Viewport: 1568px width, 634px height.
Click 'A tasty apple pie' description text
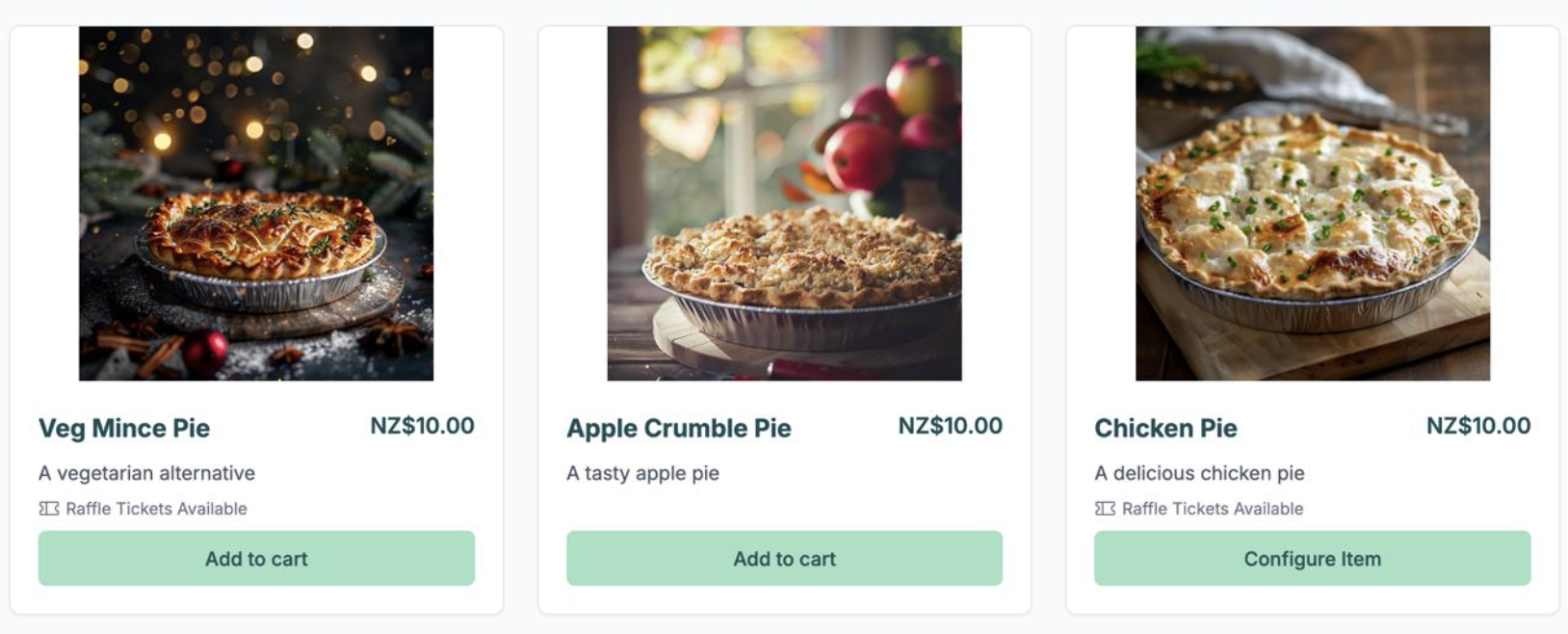coord(642,473)
